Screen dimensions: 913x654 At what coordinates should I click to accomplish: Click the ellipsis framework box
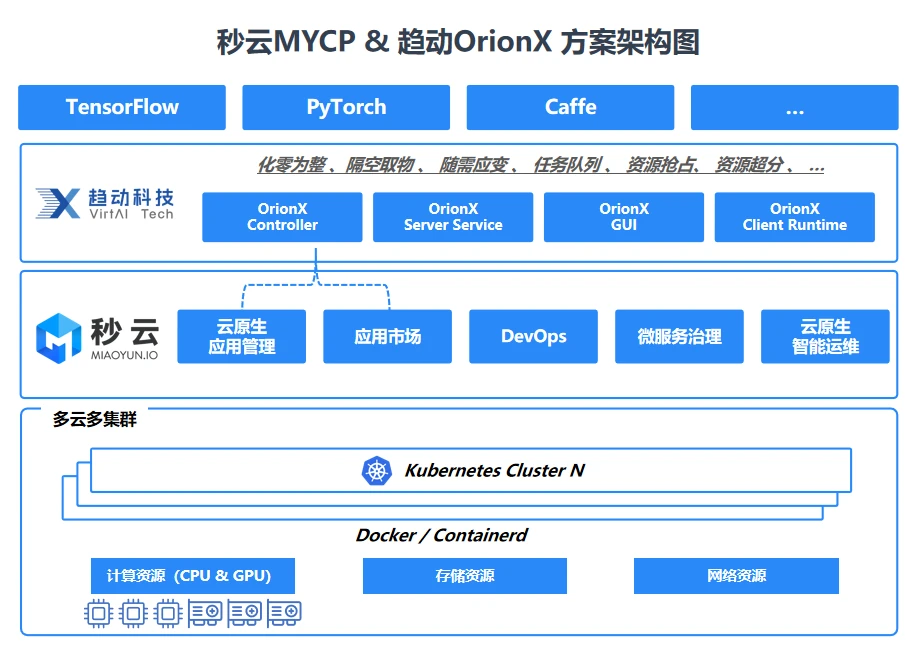[794, 107]
